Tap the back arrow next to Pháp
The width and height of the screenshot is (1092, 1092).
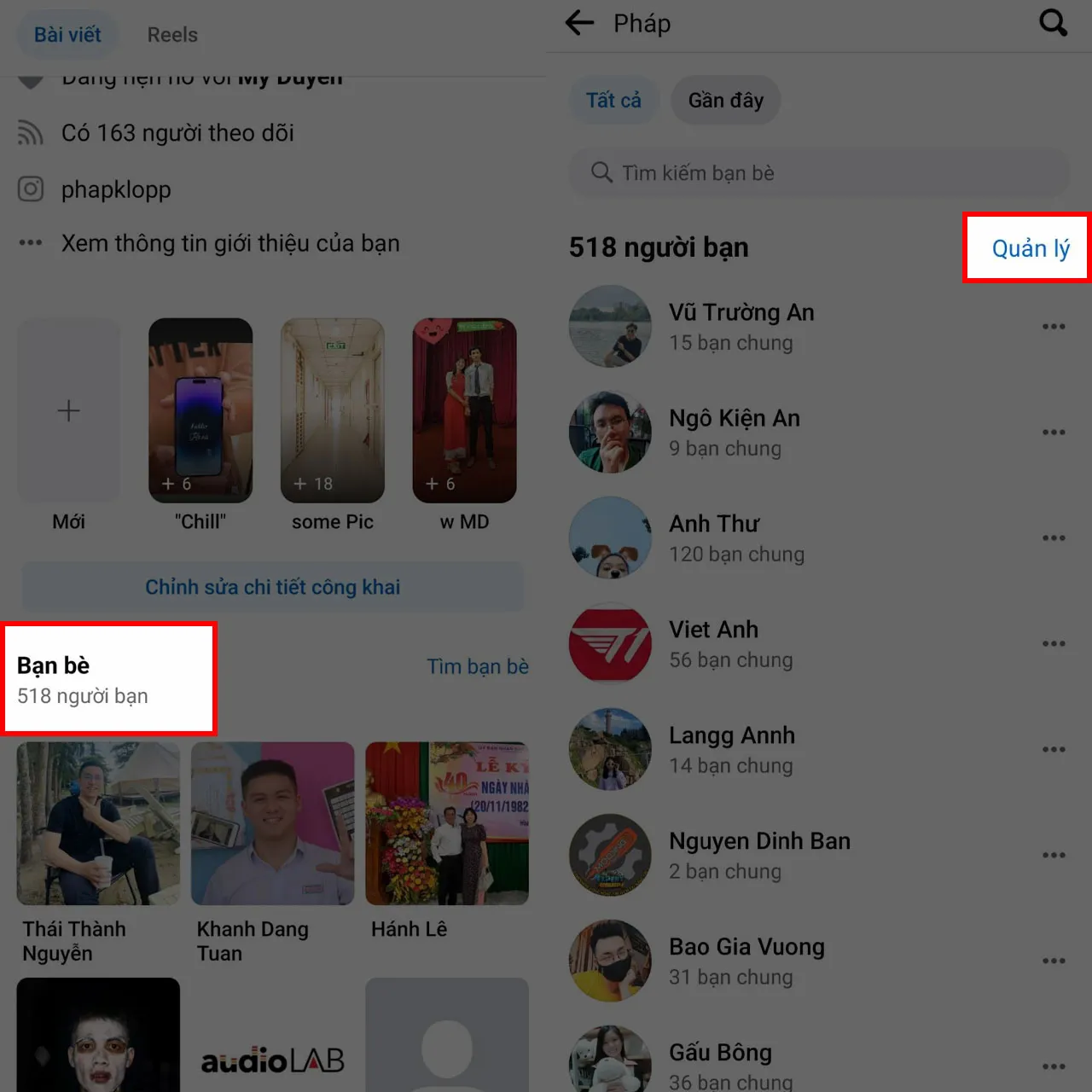tap(579, 23)
